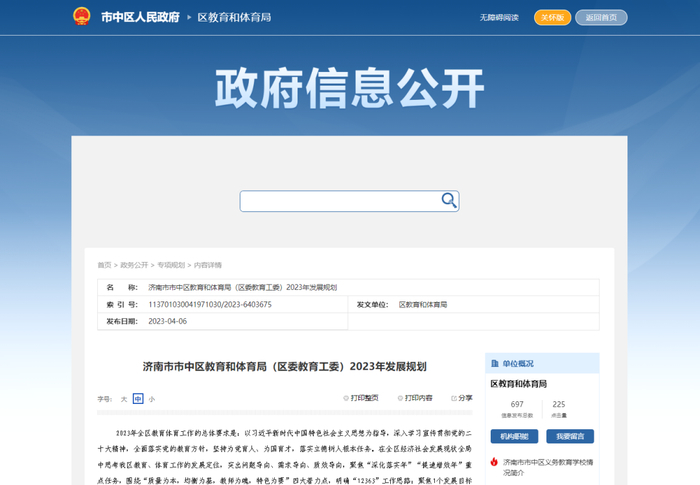The width and height of the screenshot is (700, 485).
Task: Click 政府信息公开 banner title
Action: pos(350,88)
